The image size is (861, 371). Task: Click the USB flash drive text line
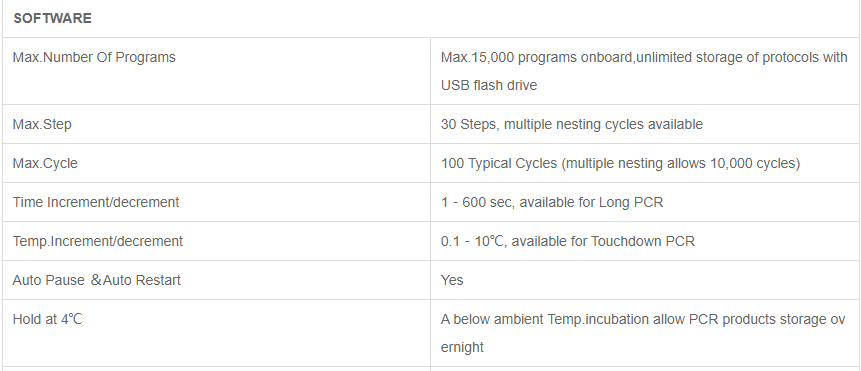[489, 86]
